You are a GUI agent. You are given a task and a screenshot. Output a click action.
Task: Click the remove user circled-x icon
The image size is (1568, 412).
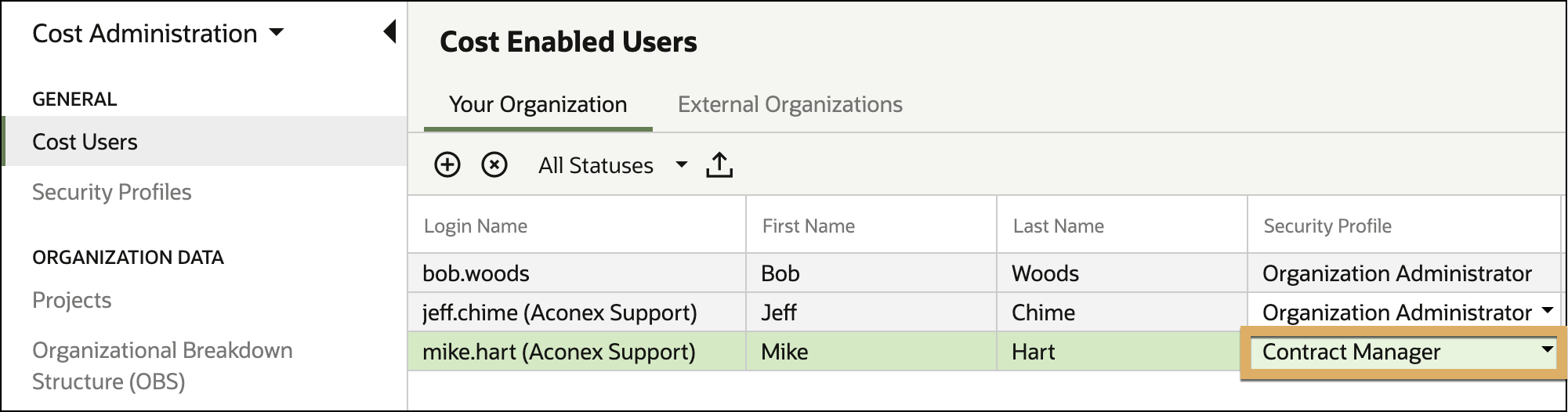point(494,165)
